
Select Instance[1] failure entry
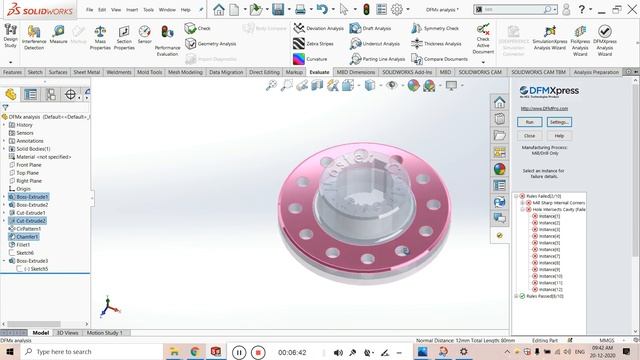(x=549, y=216)
